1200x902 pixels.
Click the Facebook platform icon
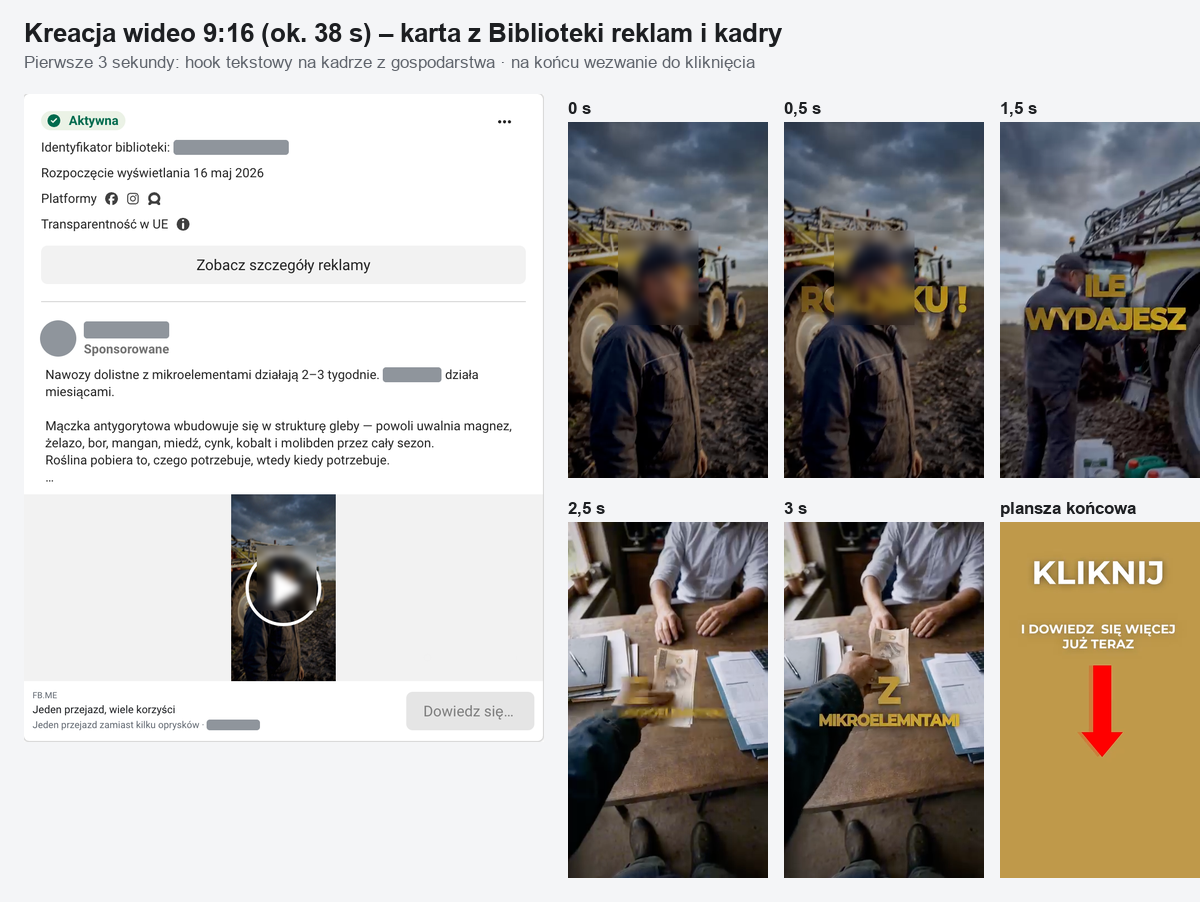(x=112, y=199)
